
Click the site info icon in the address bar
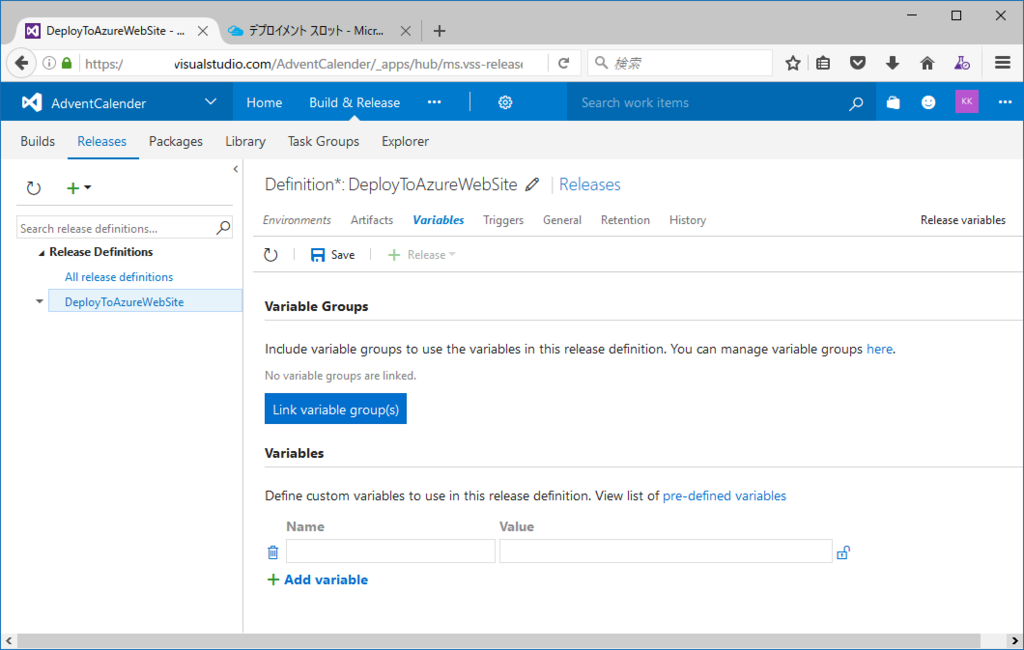[x=49, y=63]
